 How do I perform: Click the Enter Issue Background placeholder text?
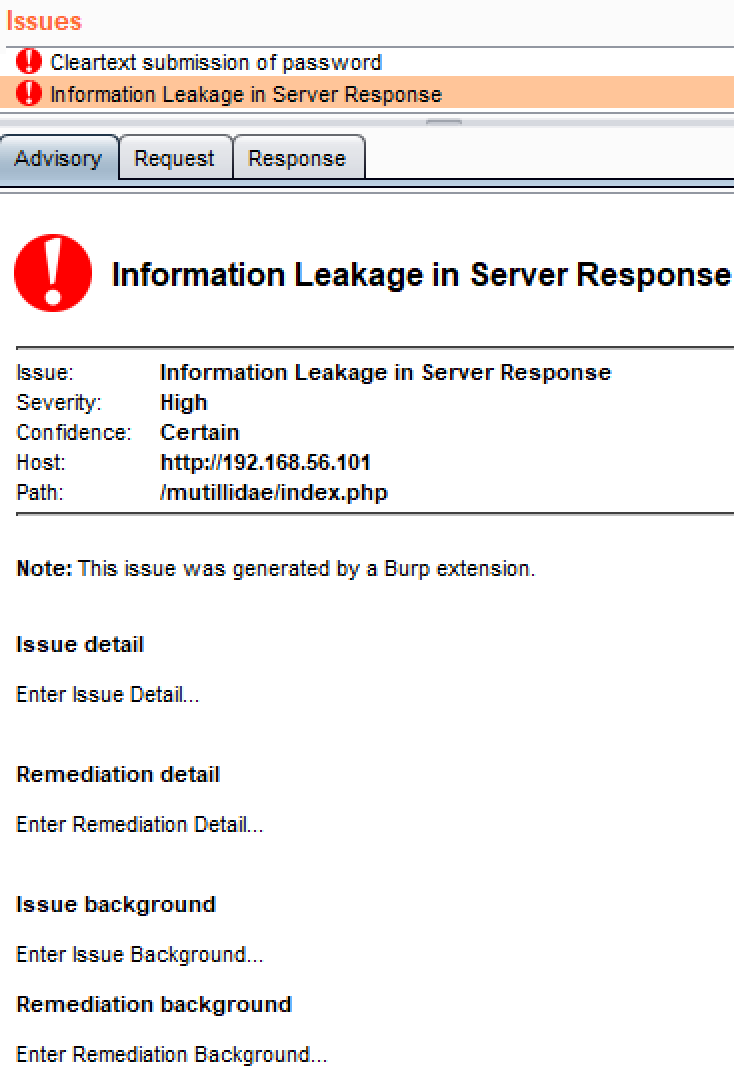pyautogui.click(x=139, y=954)
